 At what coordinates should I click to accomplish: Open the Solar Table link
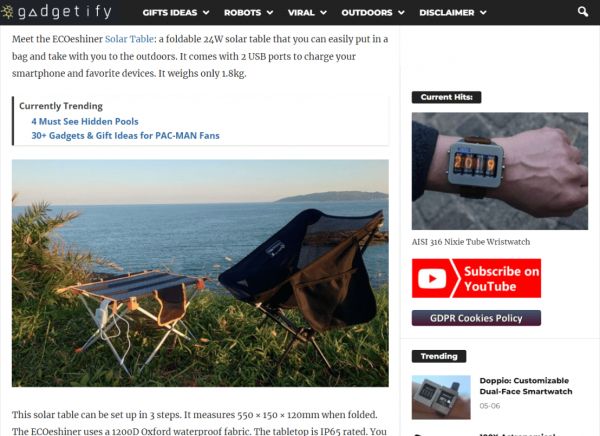(129, 39)
